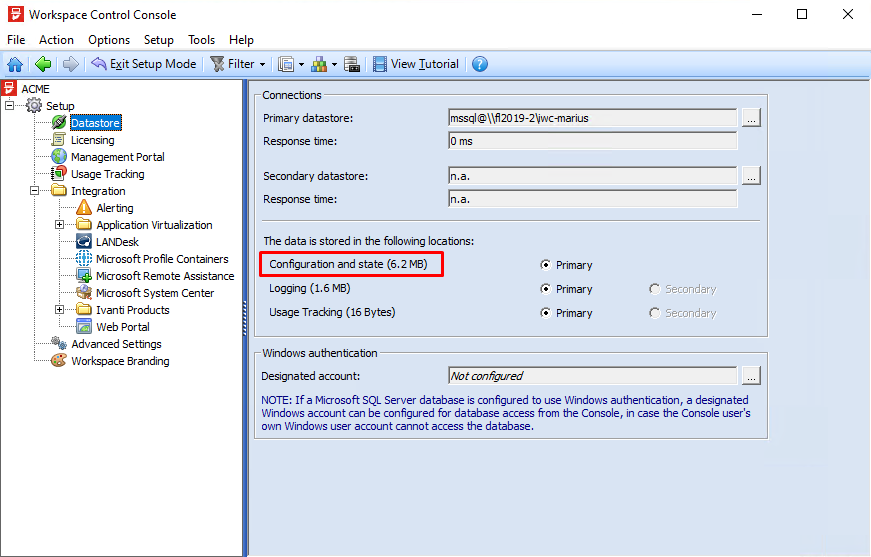This screenshot has width=871, height=557.
Task: Expand the Application Virtualization node
Action: point(60,225)
